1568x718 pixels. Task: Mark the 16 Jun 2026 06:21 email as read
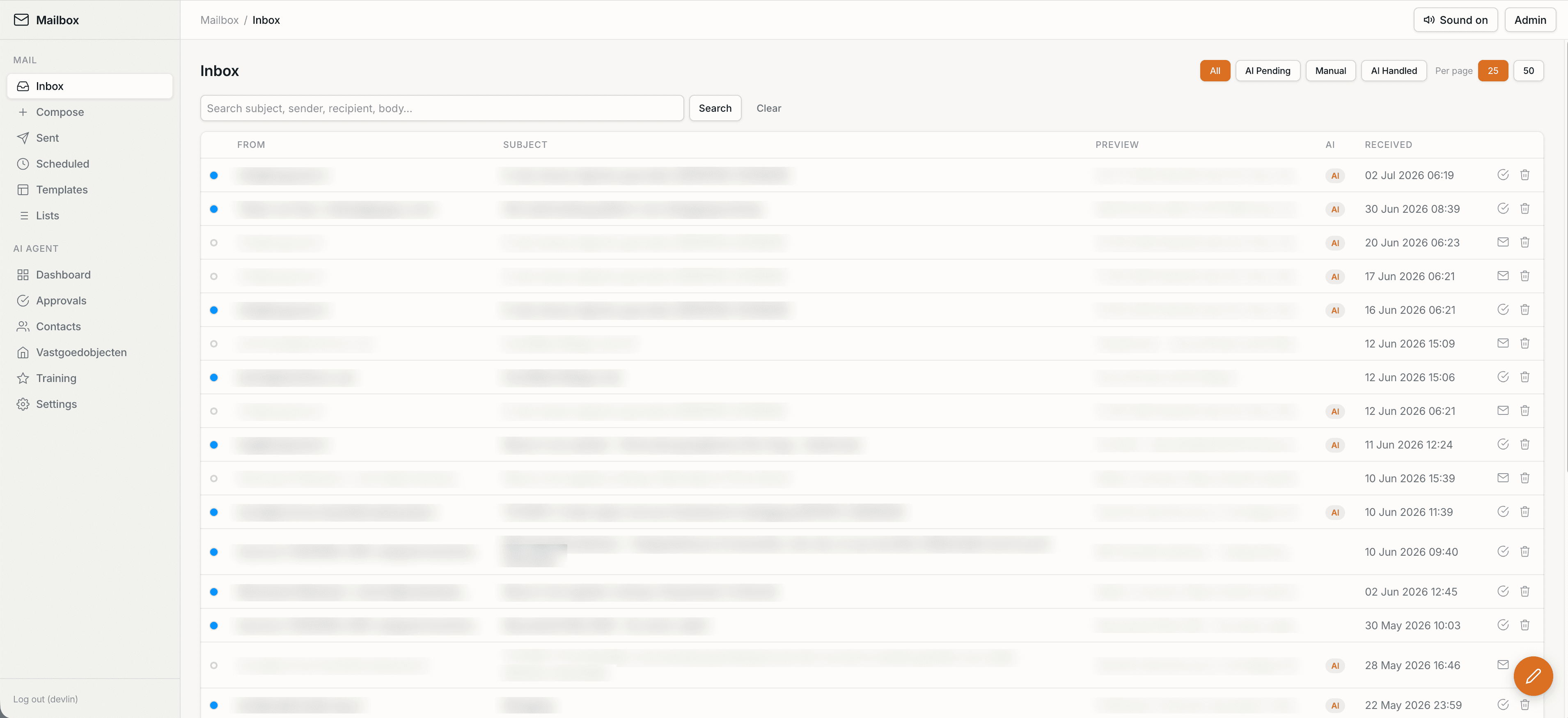1503,309
